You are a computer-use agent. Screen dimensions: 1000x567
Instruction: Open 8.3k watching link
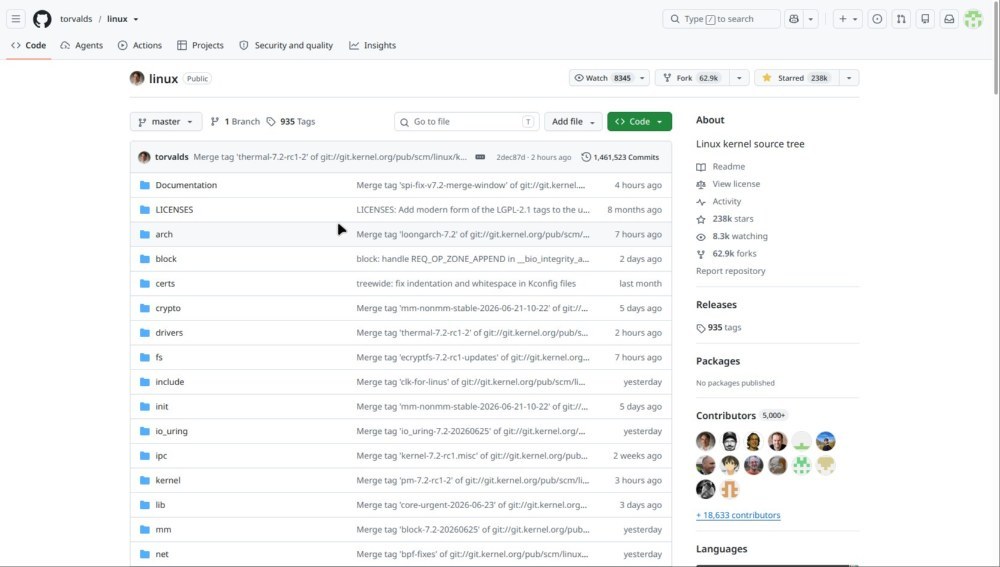pyautogui.click(x=740, y=236)
